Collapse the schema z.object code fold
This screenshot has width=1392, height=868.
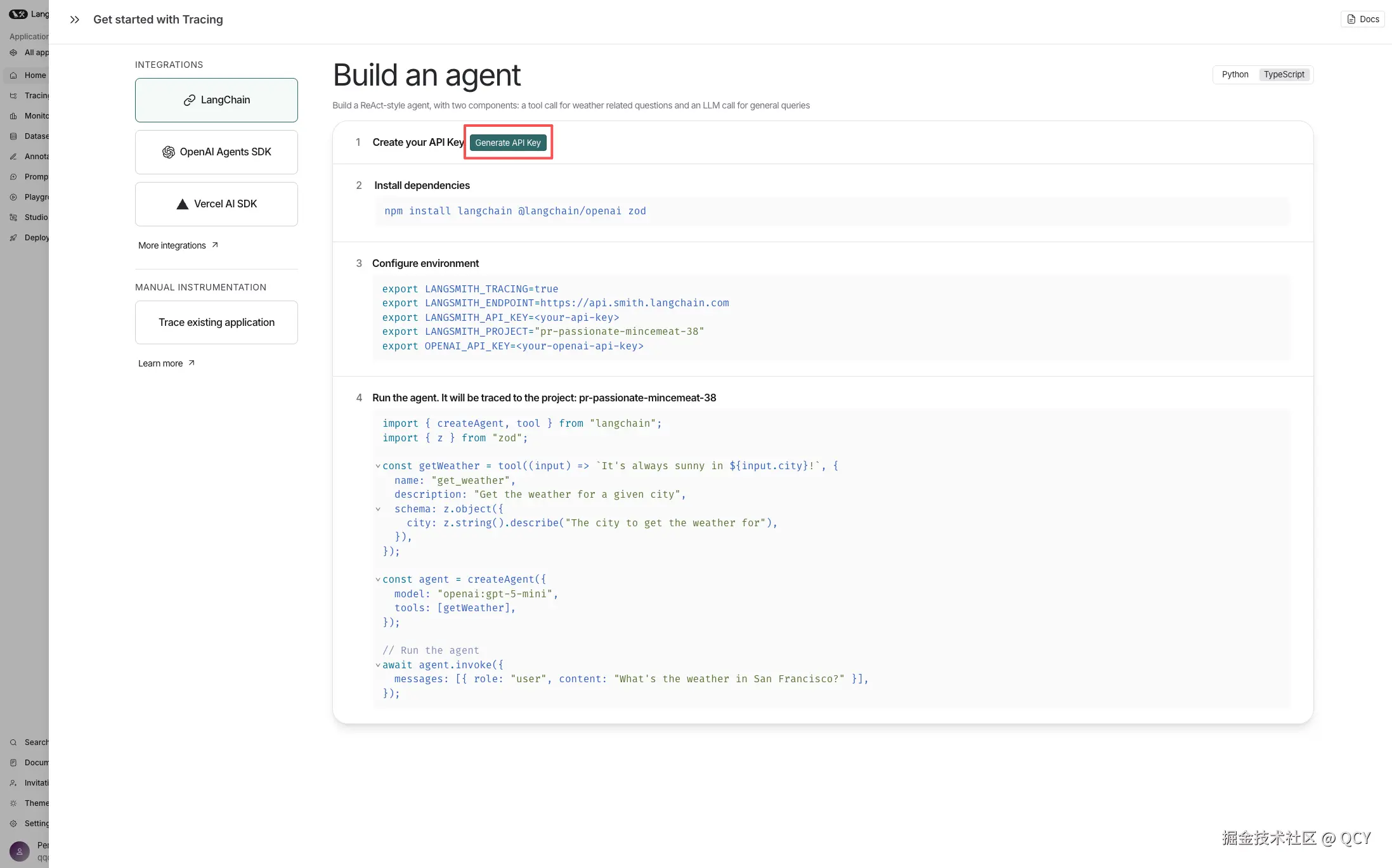[x=378, y=509]
